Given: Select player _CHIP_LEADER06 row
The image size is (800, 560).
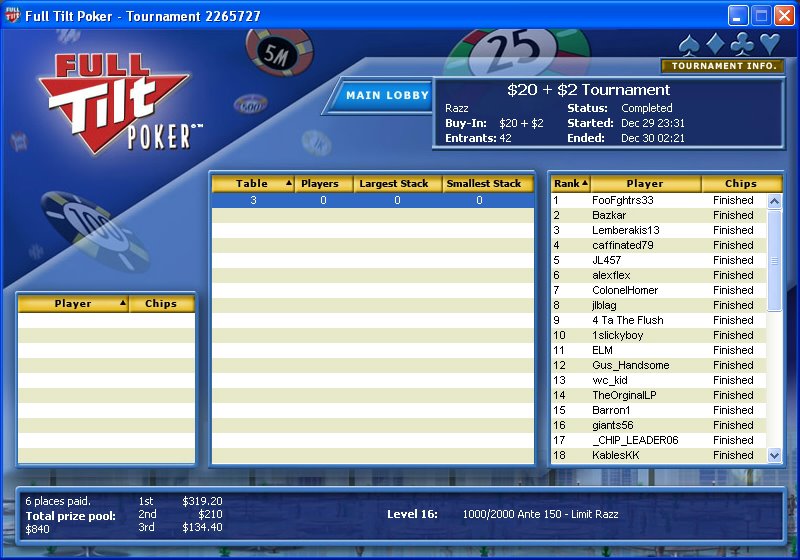Looking at the screenshot, I should point(659,440).
